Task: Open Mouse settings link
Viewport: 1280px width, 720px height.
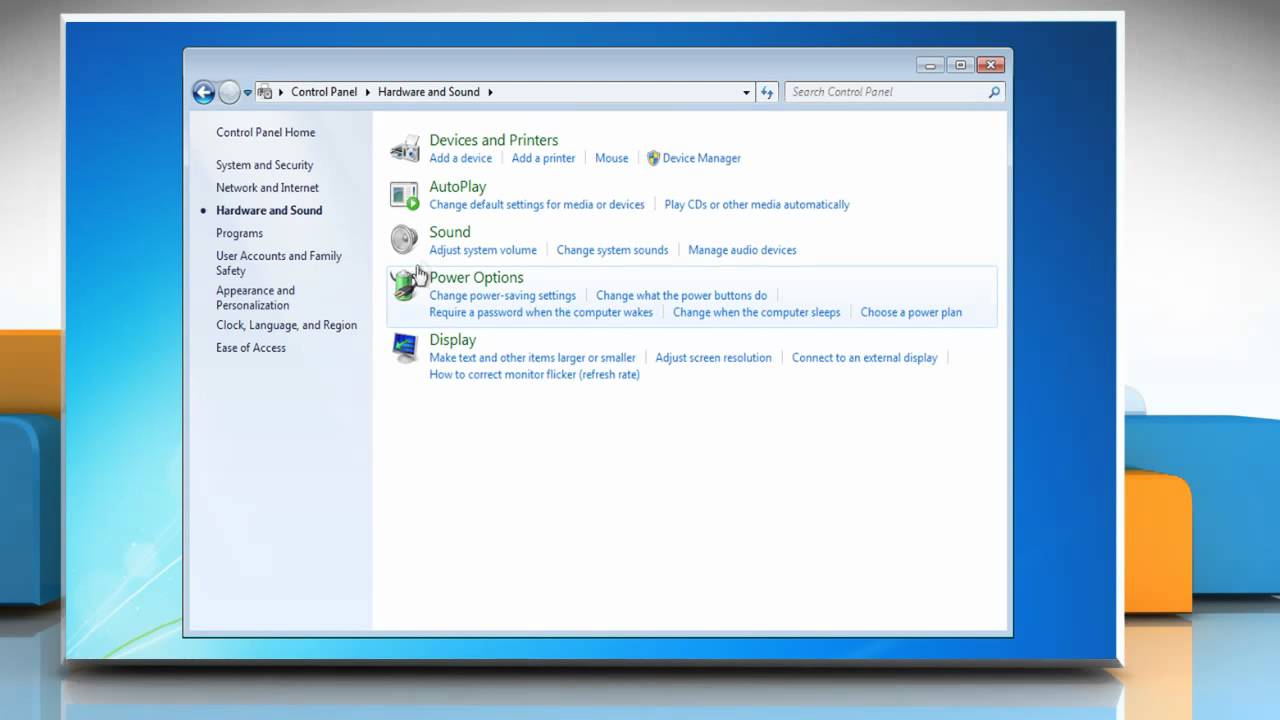Action: point(612,158)
